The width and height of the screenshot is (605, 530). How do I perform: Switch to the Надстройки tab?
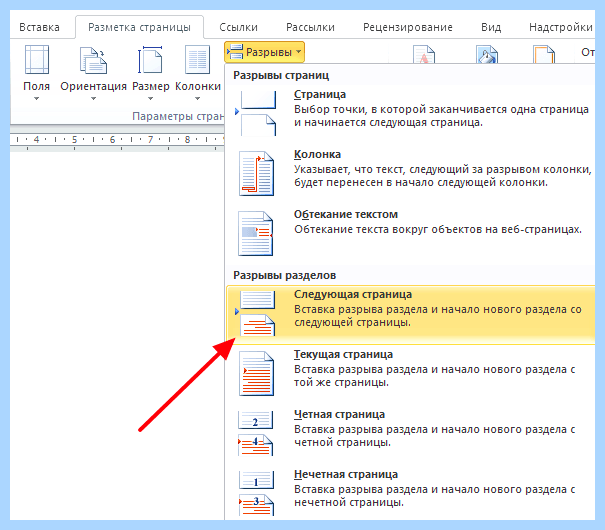point(561,27)
